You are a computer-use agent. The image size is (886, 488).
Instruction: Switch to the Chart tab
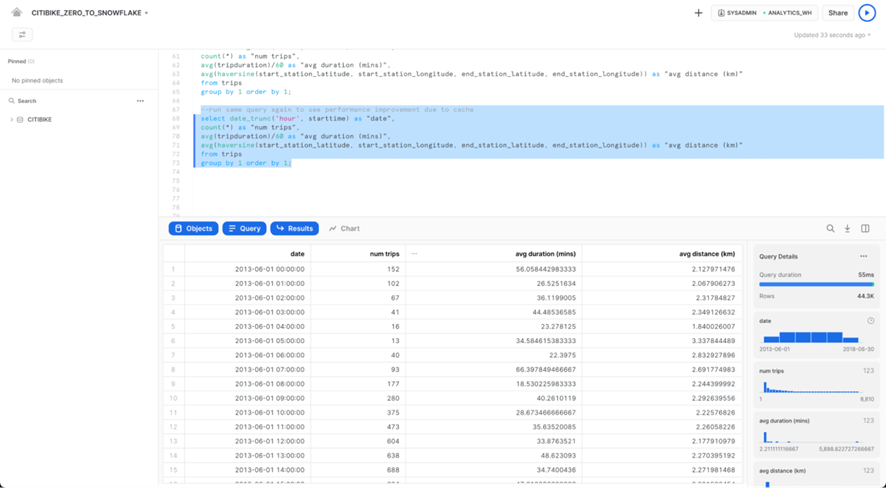(344, 229)
